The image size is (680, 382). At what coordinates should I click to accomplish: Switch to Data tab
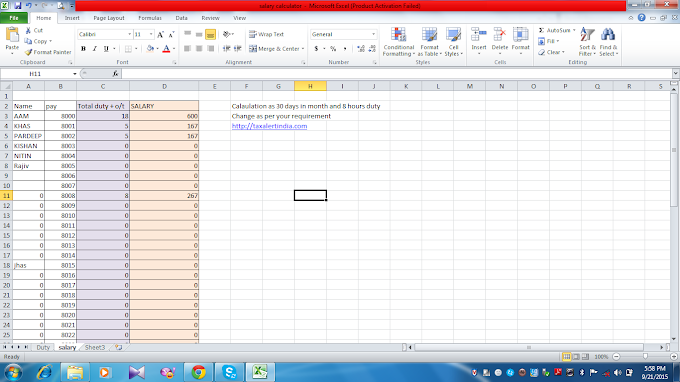(181, 18)
